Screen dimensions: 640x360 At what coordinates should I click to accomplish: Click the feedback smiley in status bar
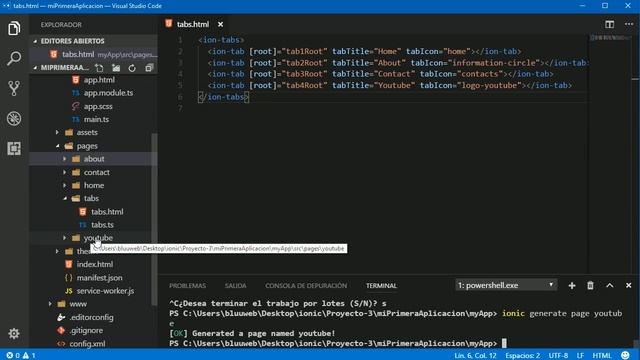pyautogui.click(x=625, y=355)
